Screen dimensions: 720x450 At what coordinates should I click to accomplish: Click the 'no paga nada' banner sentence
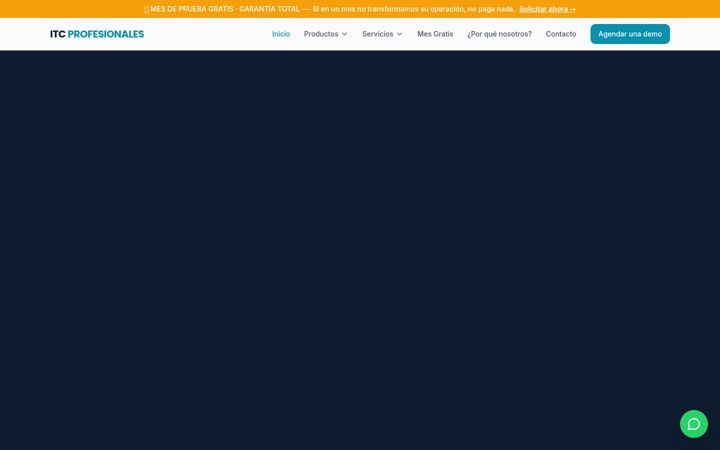pos(413,9)
